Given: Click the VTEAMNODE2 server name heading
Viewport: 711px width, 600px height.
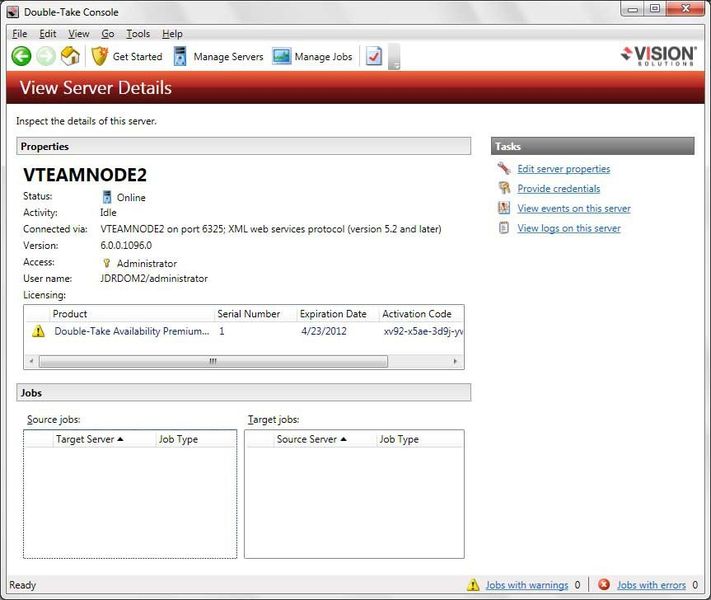Looking at the screenshot, I should tap(85, 175).
